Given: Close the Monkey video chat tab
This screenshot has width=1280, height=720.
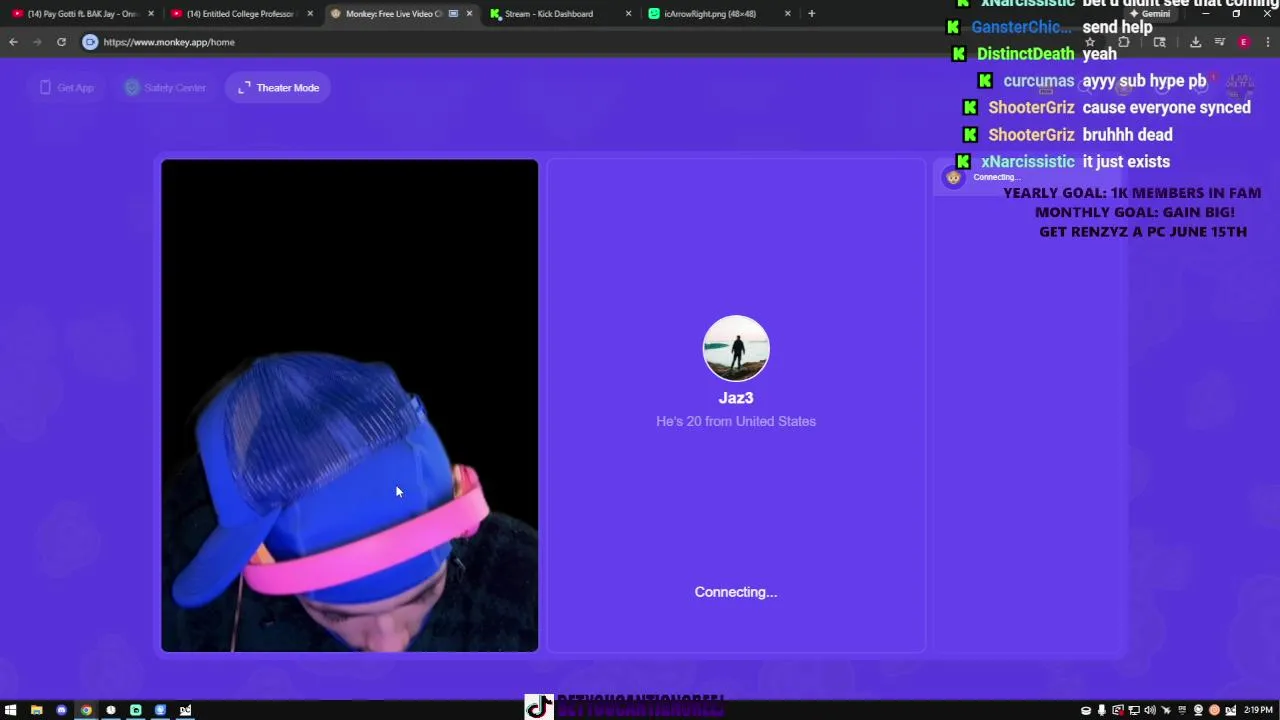Looking at the screenshot, I should pyautogui.click(x=469, y=14).
